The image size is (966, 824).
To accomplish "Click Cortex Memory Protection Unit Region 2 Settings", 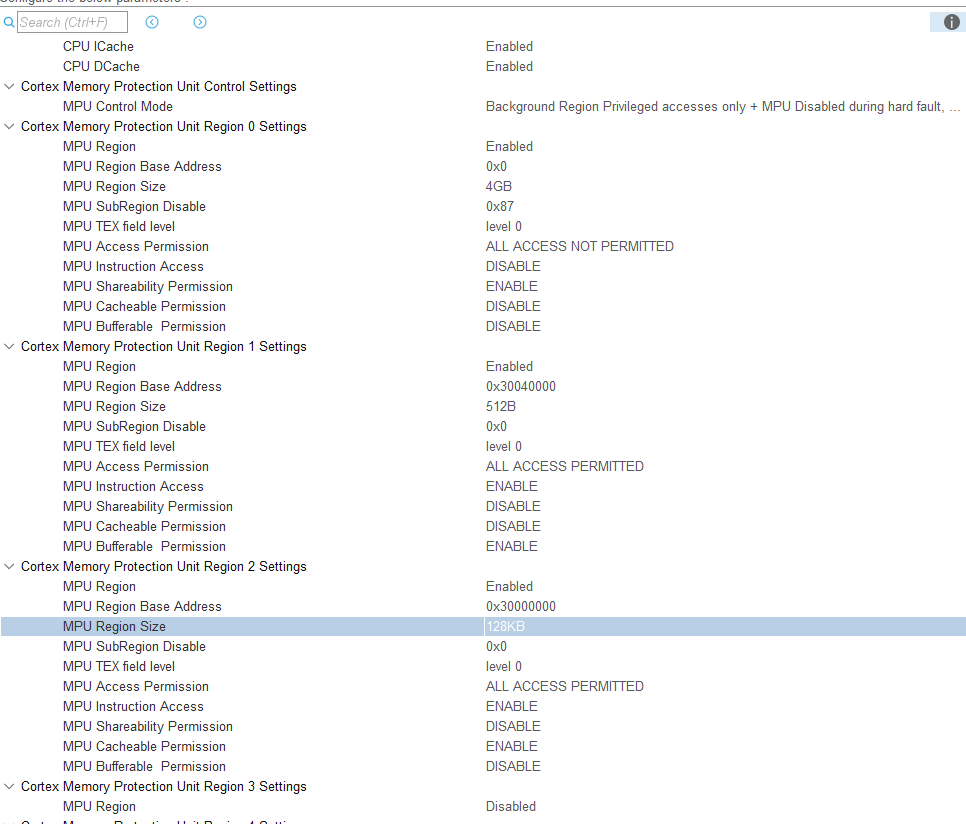I will coord(164,566).
